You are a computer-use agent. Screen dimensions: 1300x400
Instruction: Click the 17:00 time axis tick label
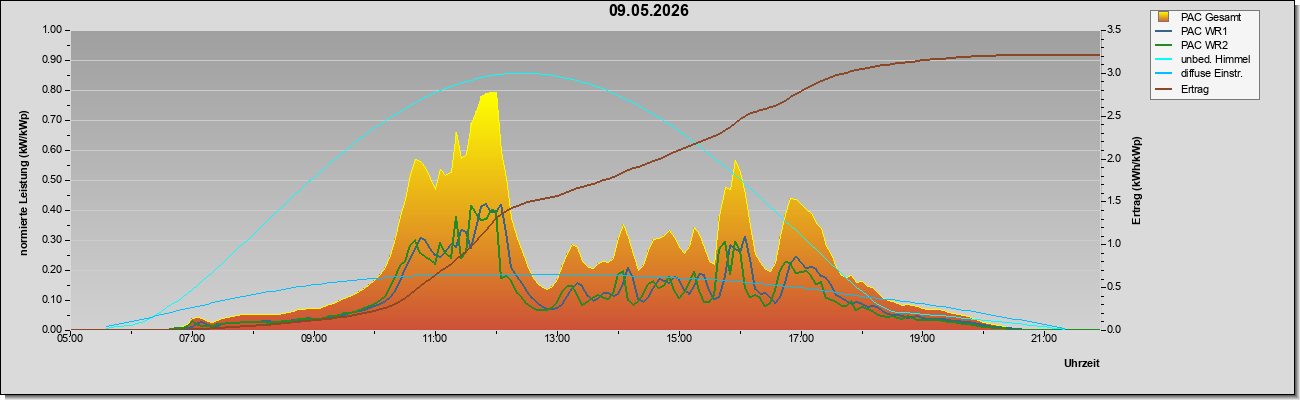[x=800, y=340]
